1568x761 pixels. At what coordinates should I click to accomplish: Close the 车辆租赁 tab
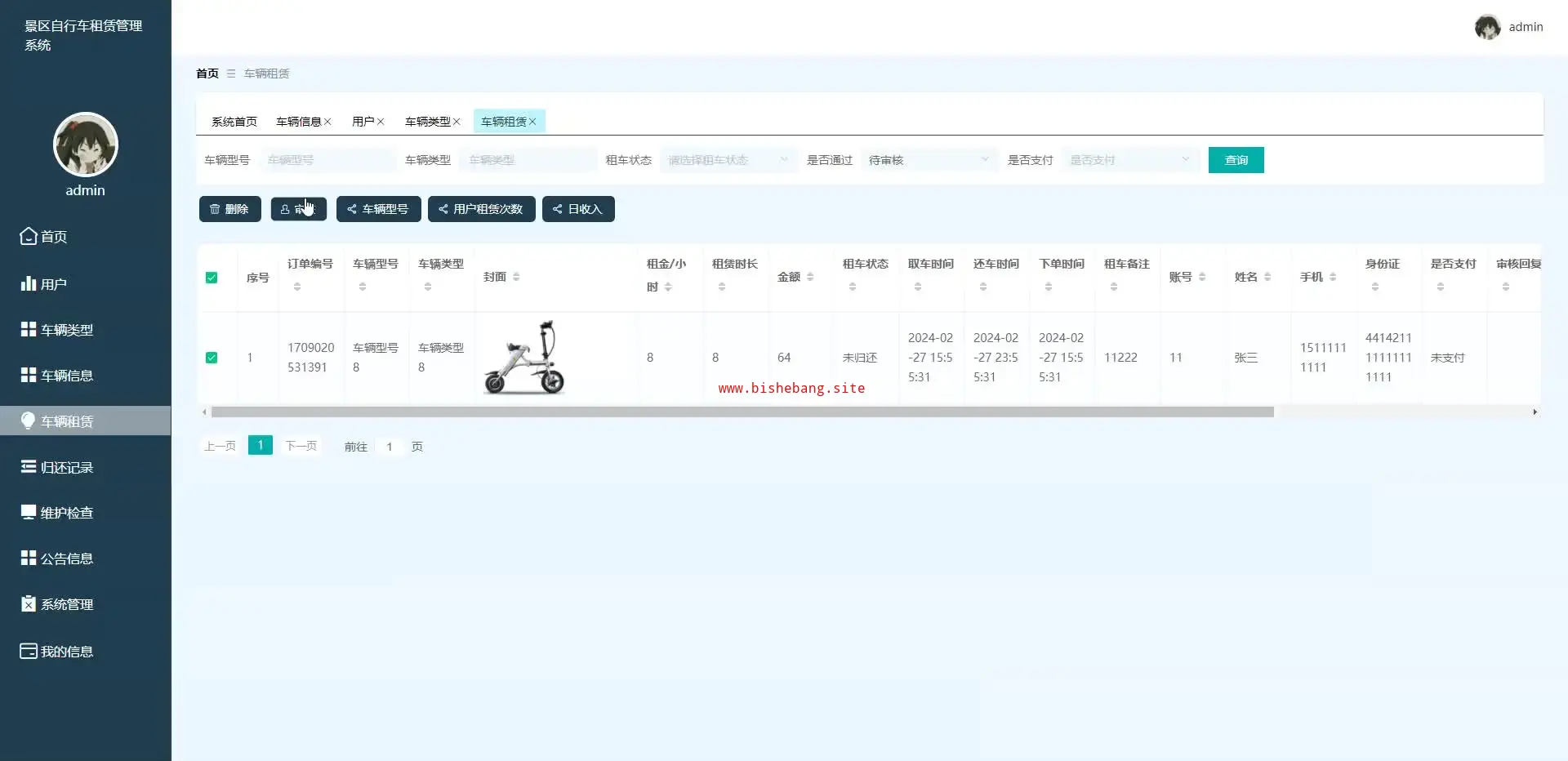coord(532,122)
